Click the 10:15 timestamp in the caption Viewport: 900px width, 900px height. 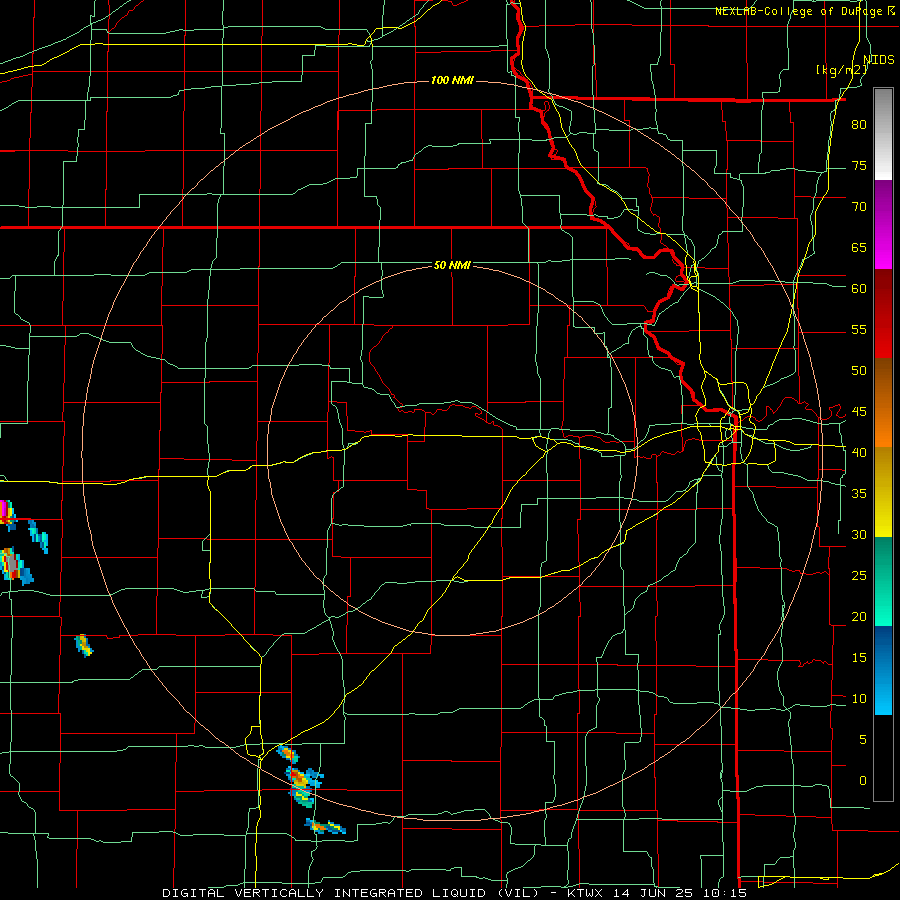(725, 893)
